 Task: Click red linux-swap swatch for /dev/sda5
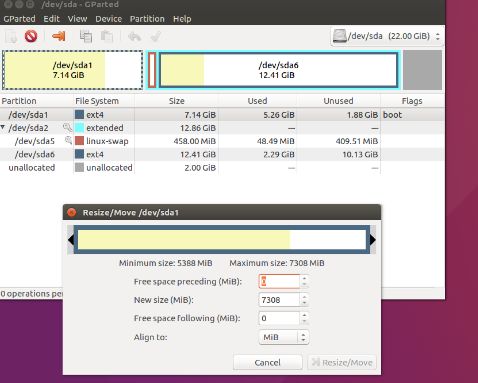click(79, 141)
